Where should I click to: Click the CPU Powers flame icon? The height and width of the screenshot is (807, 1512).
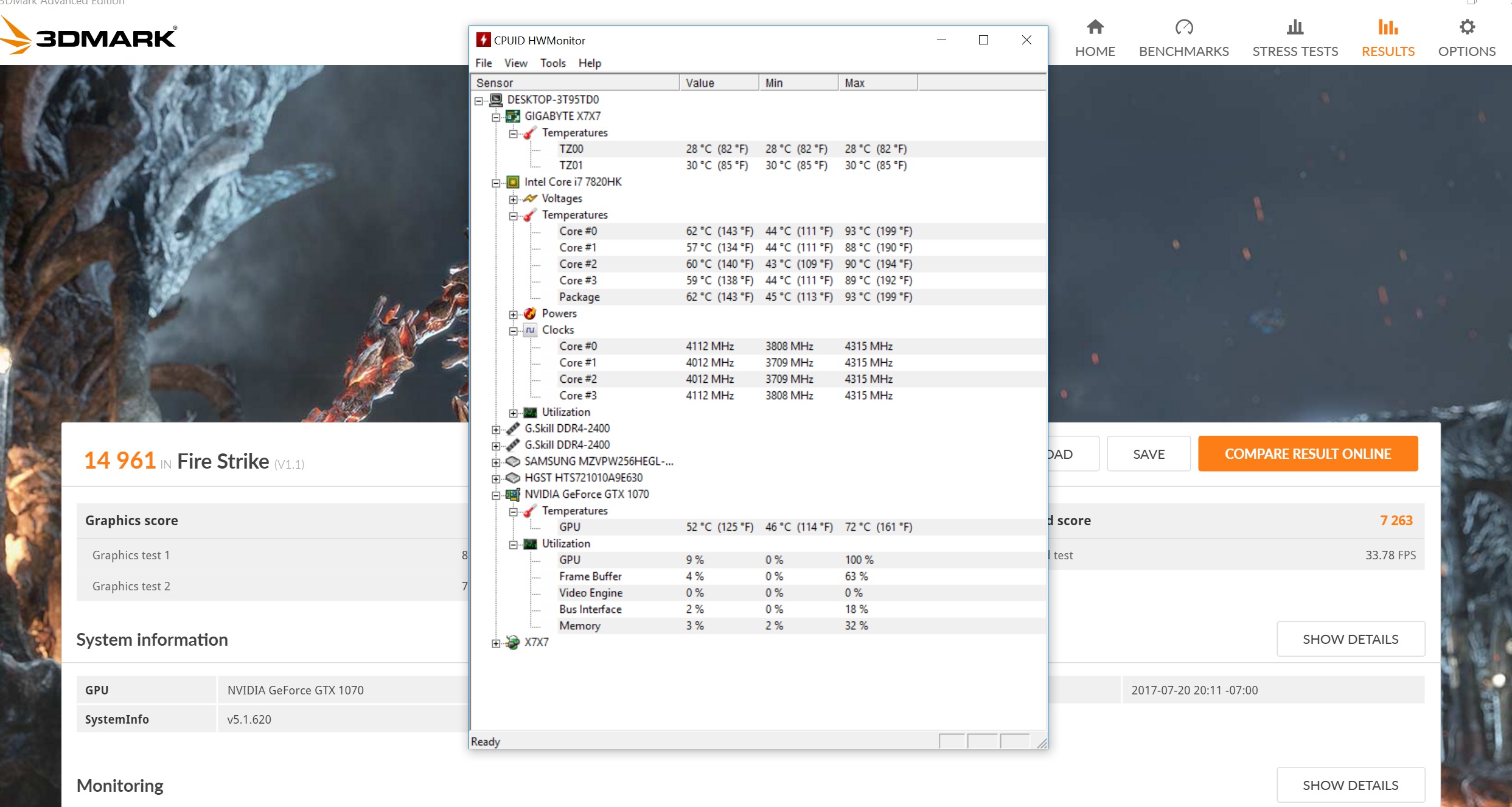[530, 313]
